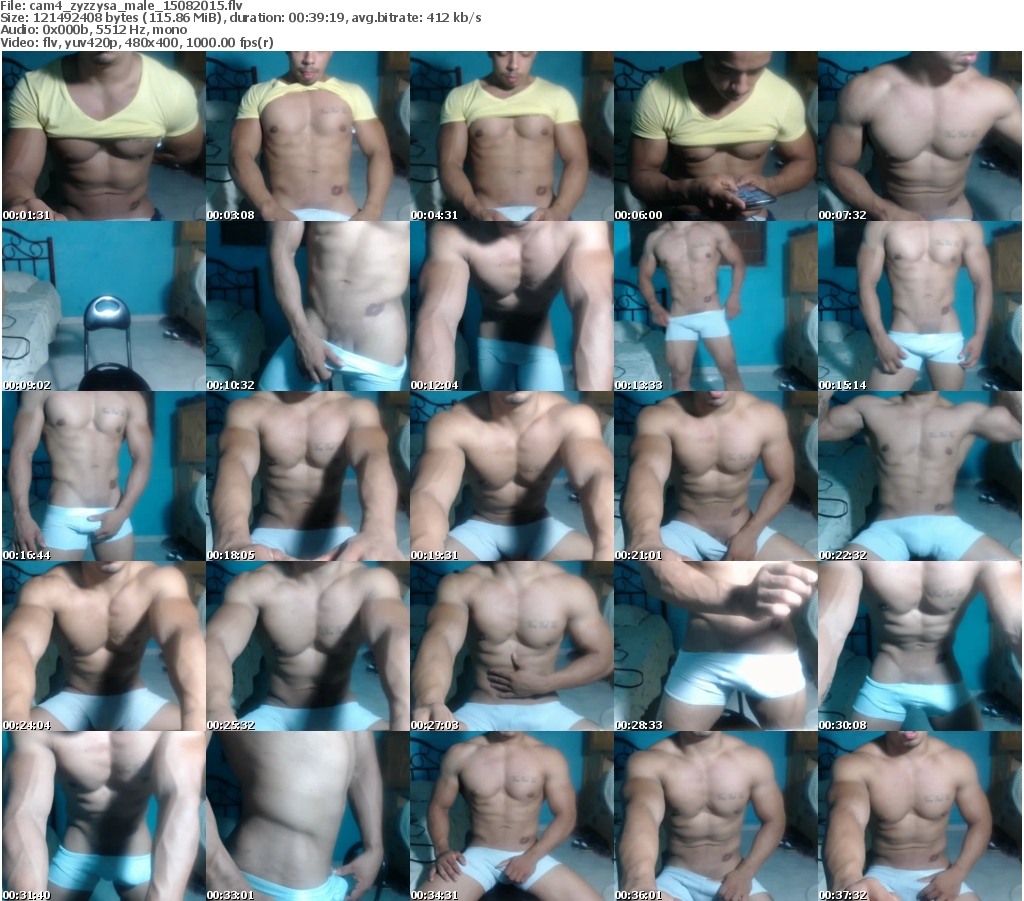Image resolution: width=1024 pixels, height=901 pixels.
Task: Open the frame at timestamp 00:19:31
Action: coord(511,476)
